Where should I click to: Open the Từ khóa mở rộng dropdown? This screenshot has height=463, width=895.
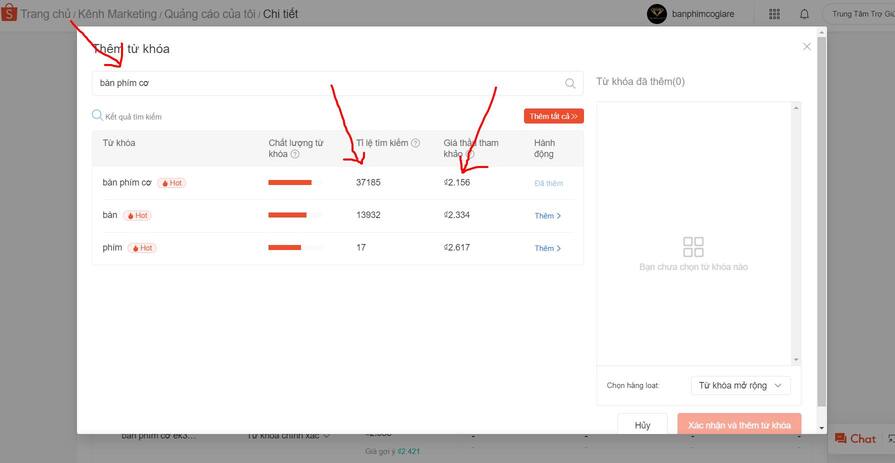click(740, 385)
